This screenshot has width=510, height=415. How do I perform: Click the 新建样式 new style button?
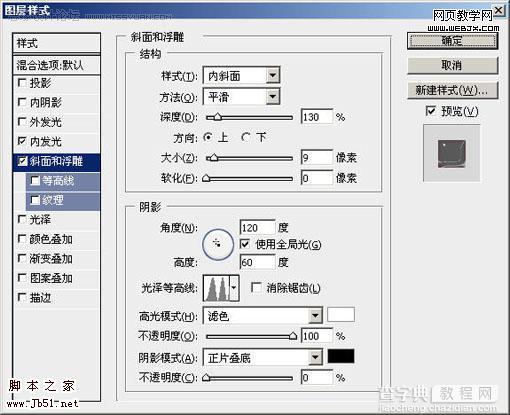tap(452, 90)
